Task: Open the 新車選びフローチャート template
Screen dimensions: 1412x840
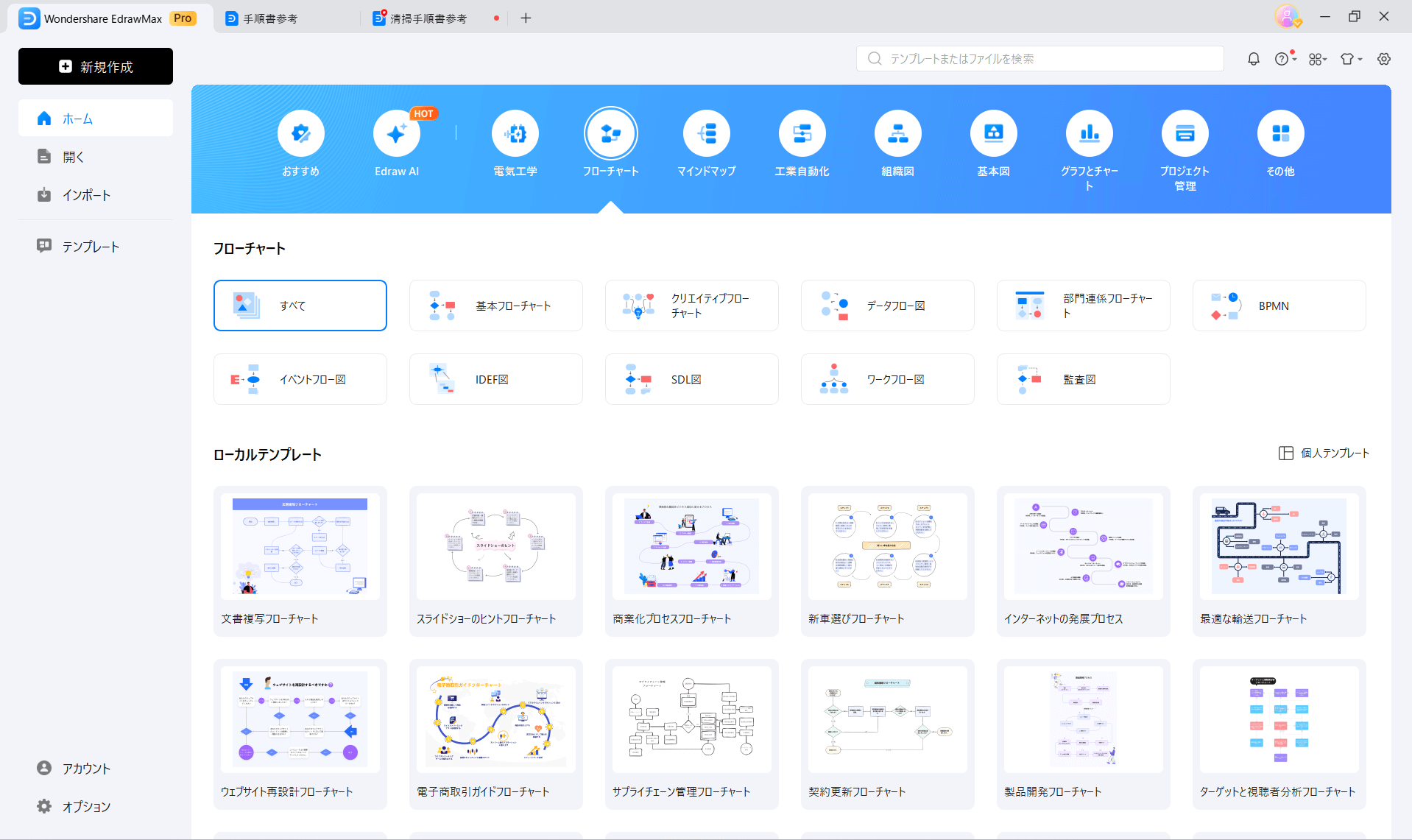Action: [x=888, y=561]
